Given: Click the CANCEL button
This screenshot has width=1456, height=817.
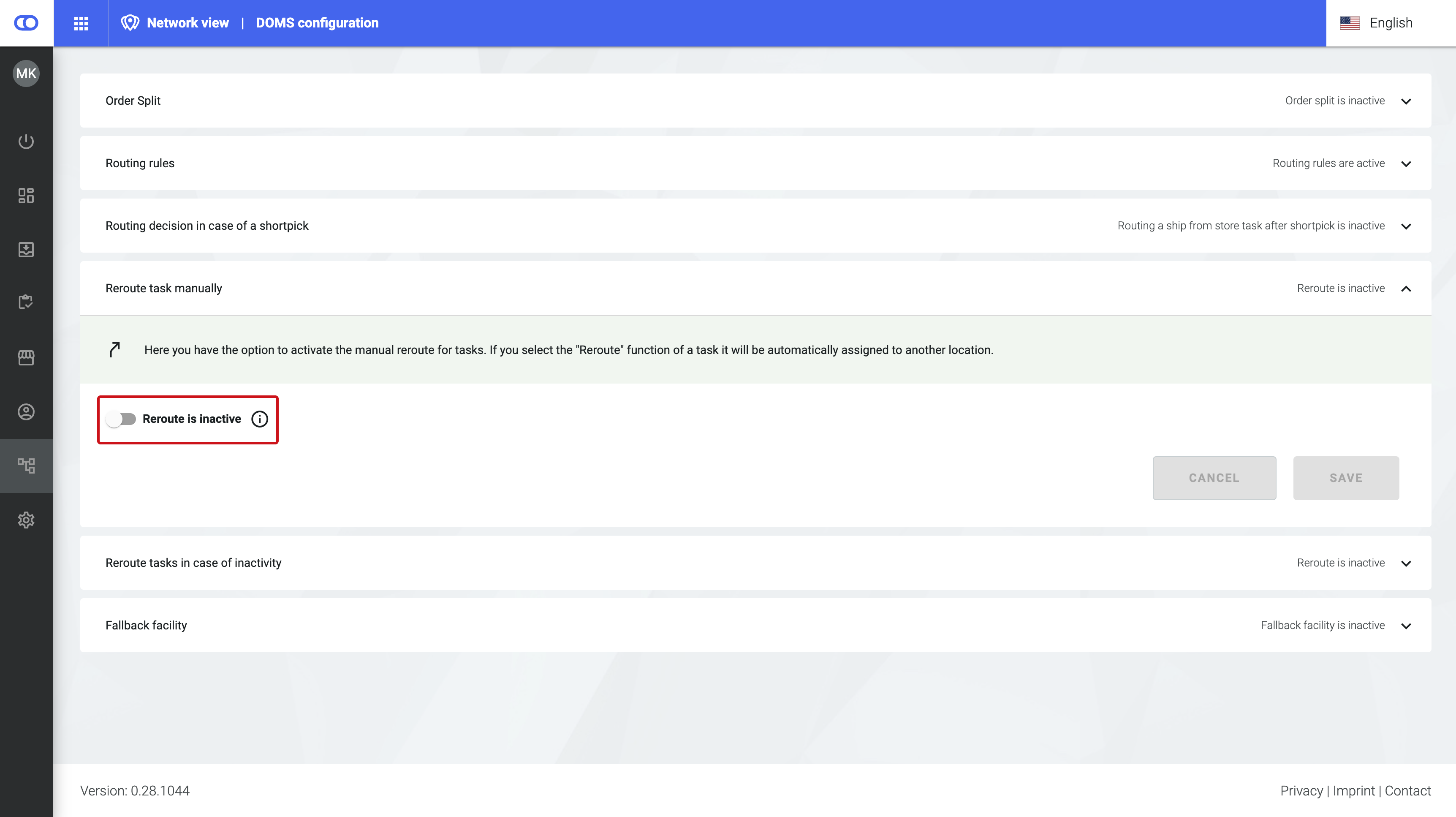Looking at the screenshot, I should [1214, 478].
